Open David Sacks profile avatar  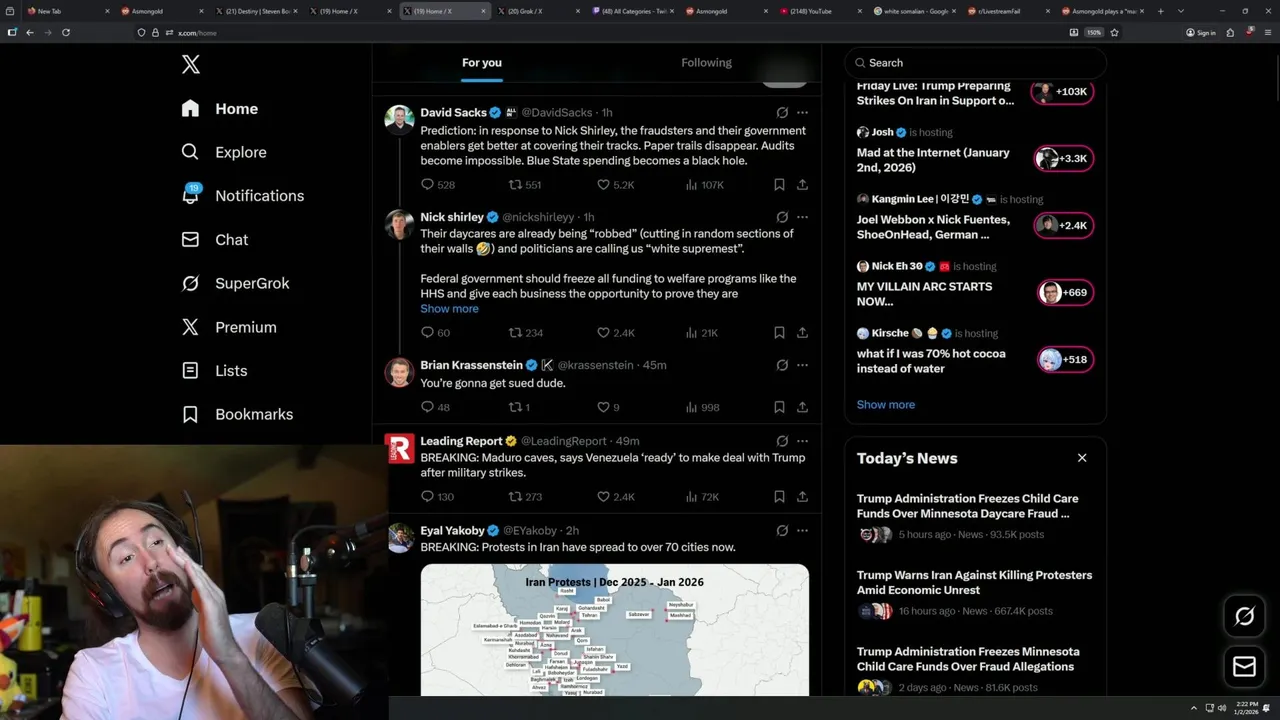400,119
